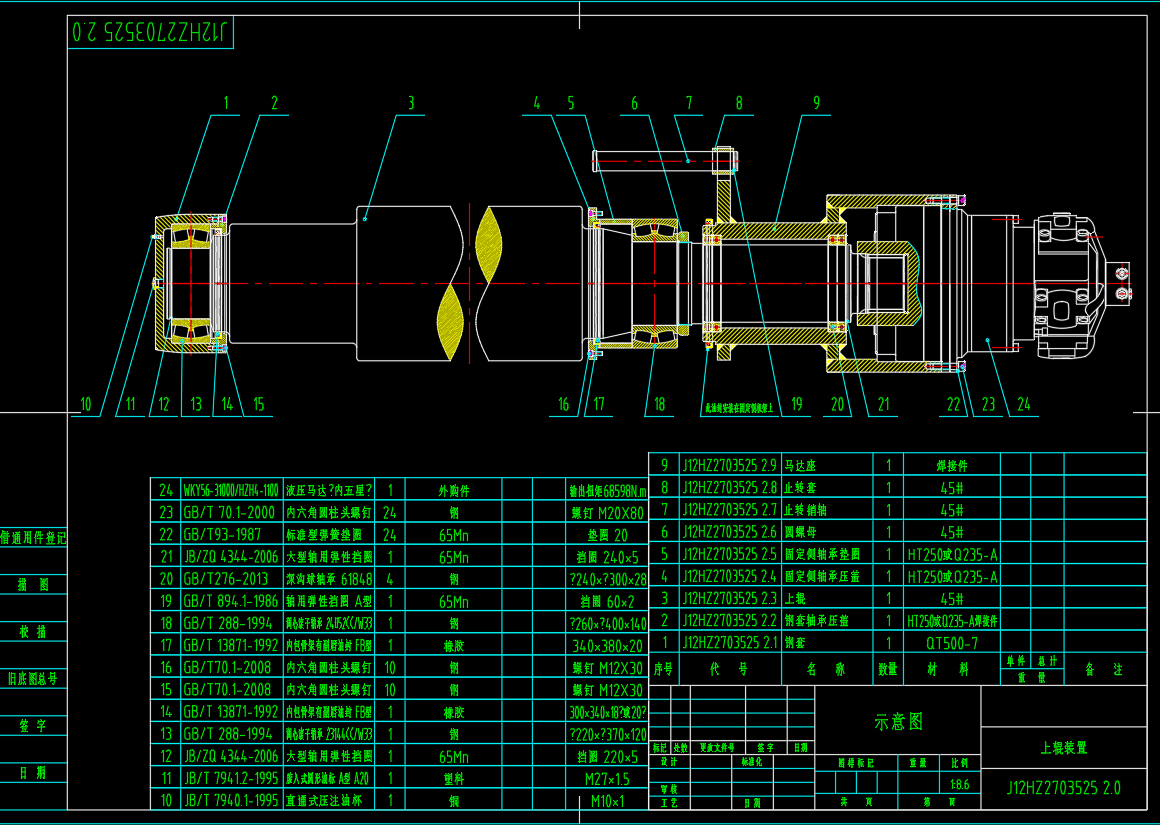Select the mirrored drawing number in top-left corner
Viewport: 1160px width, 825px height.
pyautogui.click(x=152, y=32)
